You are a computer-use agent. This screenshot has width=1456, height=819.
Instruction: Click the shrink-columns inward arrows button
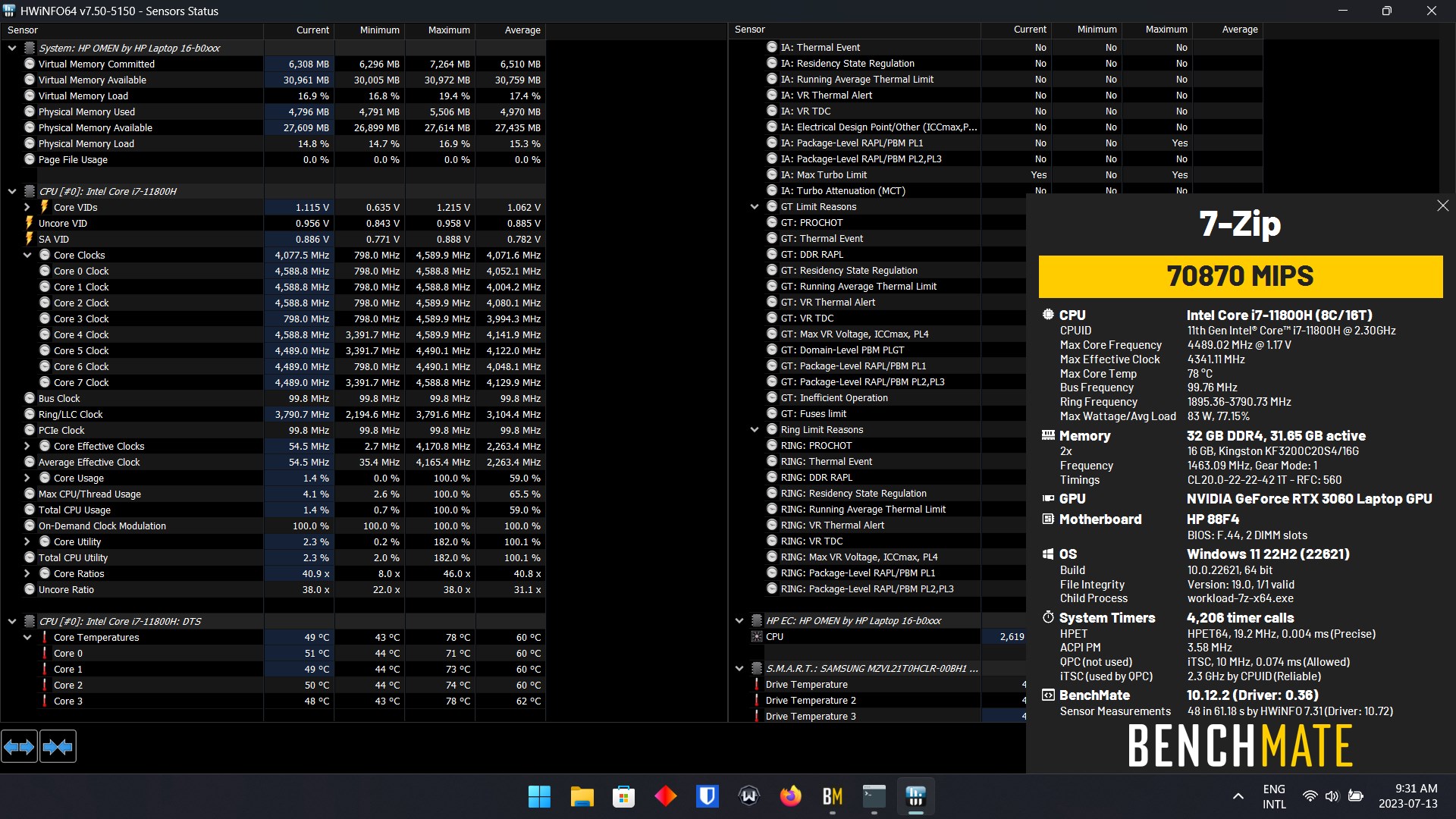coord(58,747)
